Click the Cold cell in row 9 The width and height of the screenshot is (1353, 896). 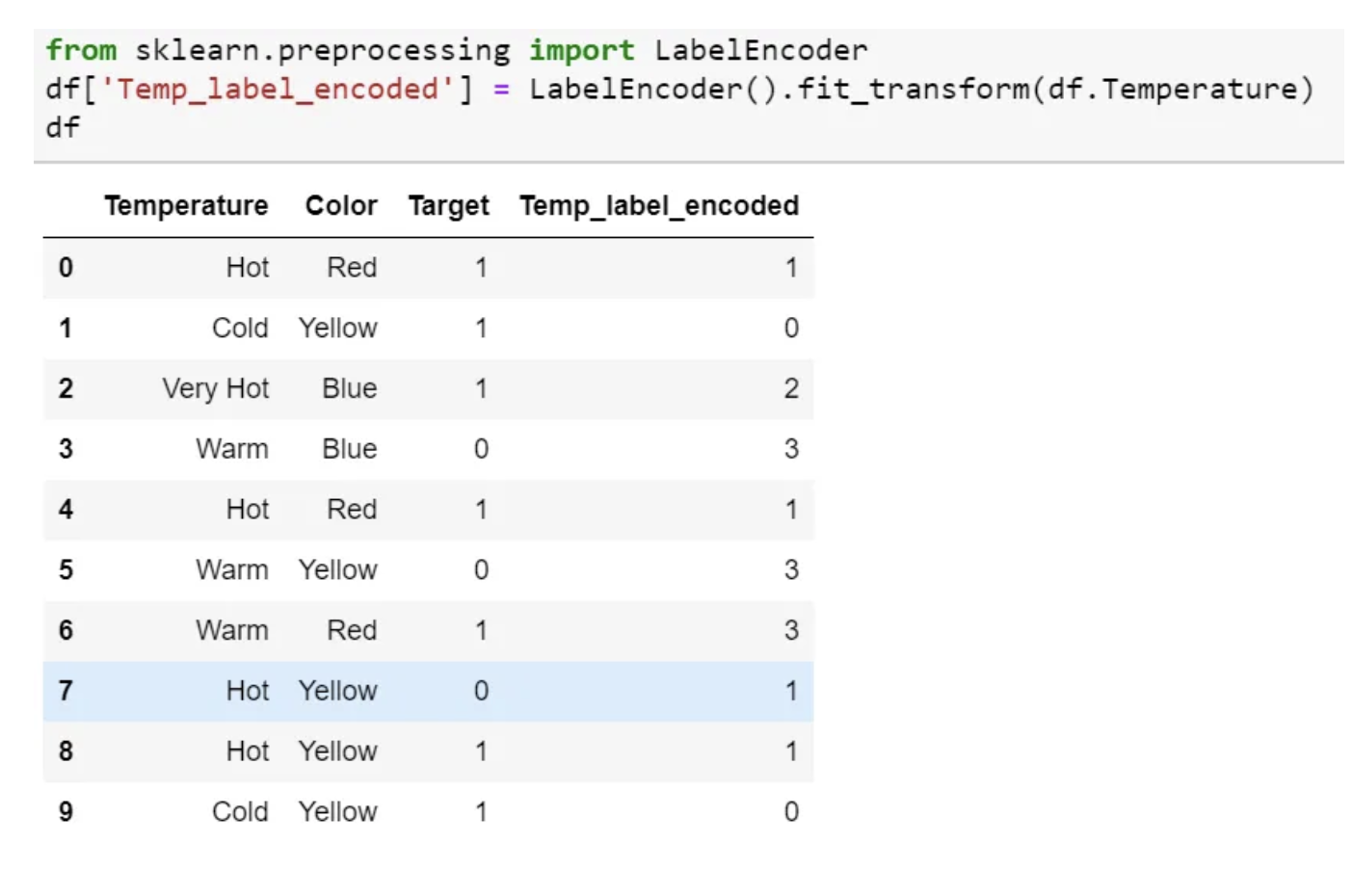tap(240, 811)
